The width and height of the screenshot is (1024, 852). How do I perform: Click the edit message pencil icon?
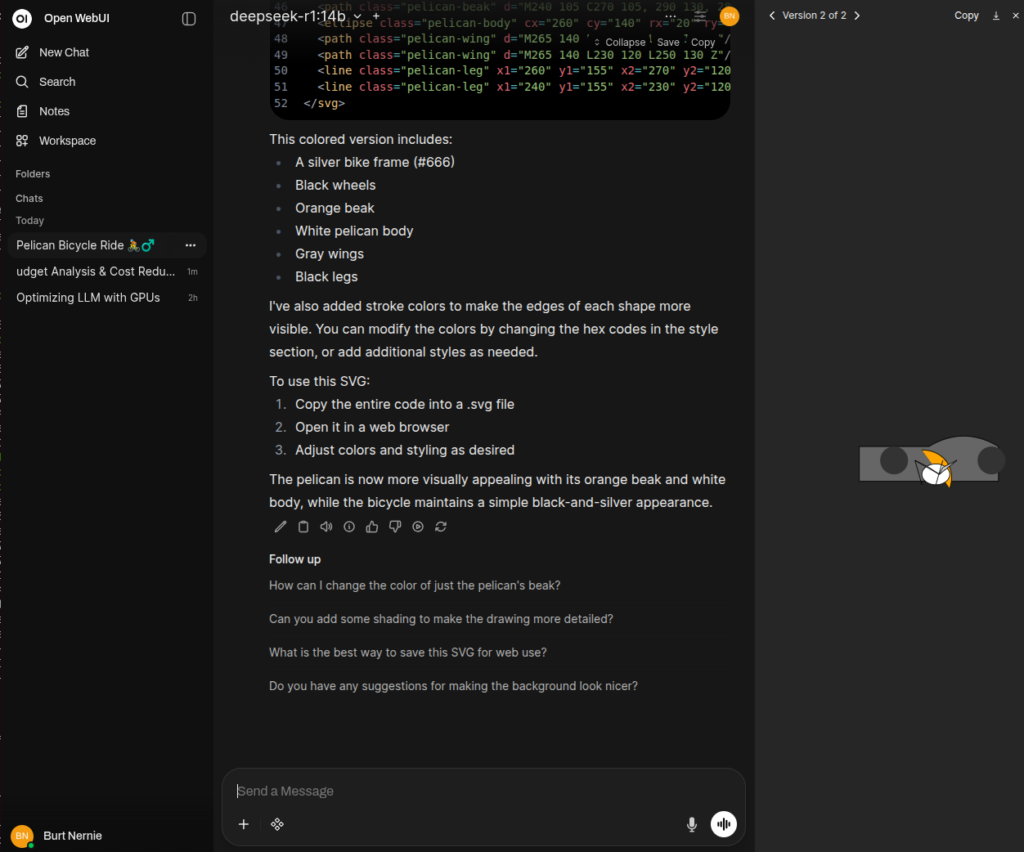tap(280, 527)
